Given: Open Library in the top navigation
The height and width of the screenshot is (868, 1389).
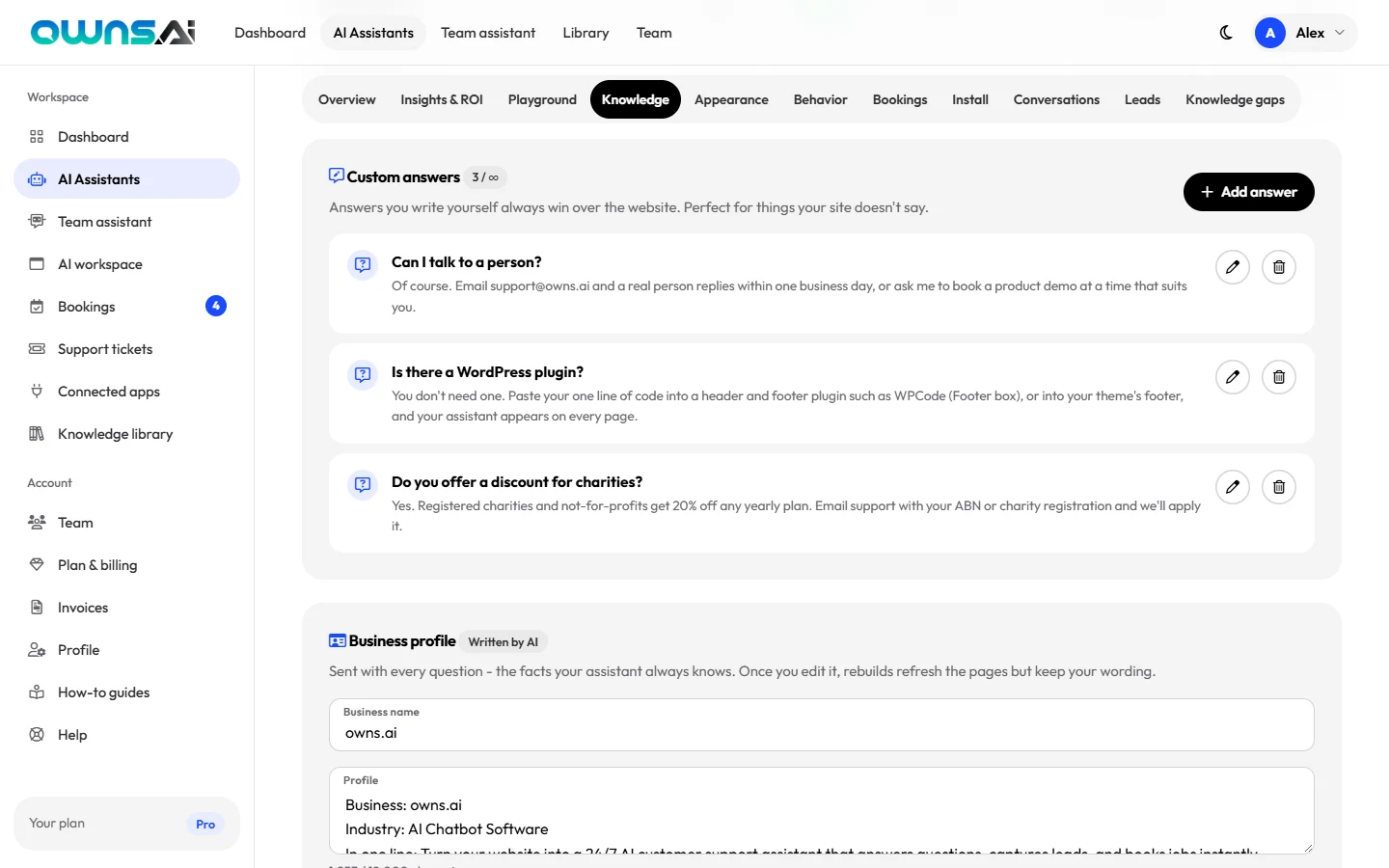Looking at the screenshot, I should pos(586,33).
